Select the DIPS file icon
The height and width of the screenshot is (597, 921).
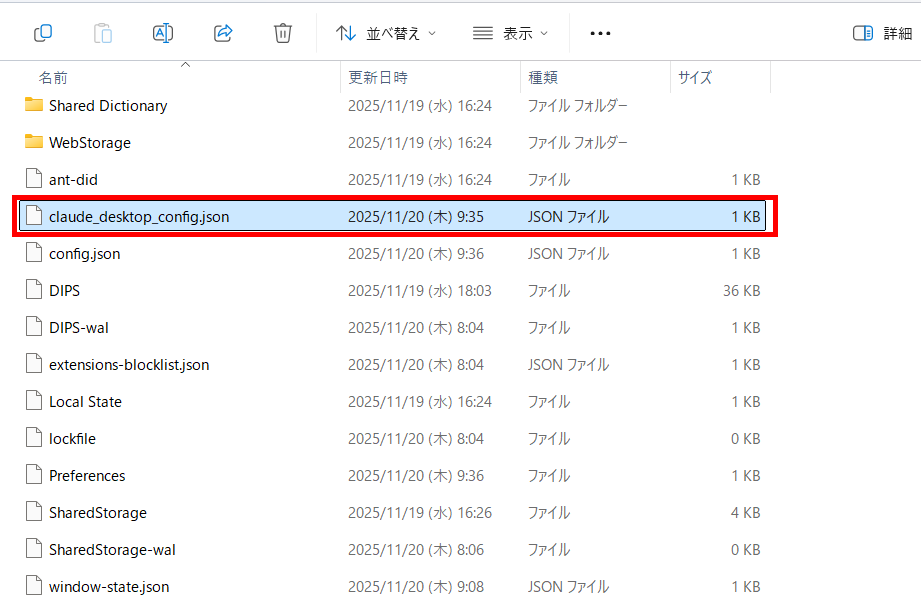(x=34, y=290)
